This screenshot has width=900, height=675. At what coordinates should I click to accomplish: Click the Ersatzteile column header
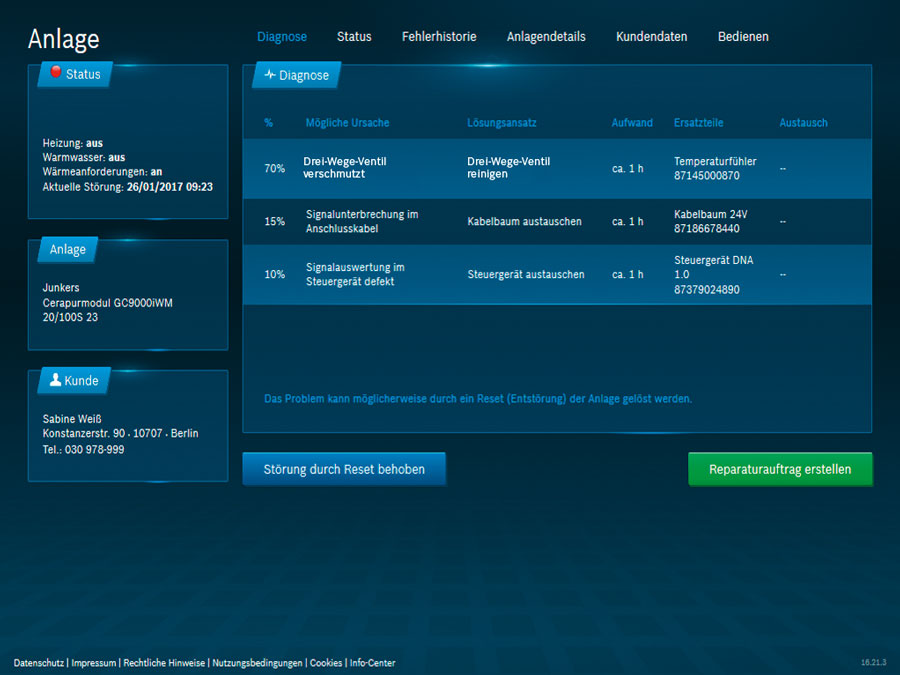[699, 122]
